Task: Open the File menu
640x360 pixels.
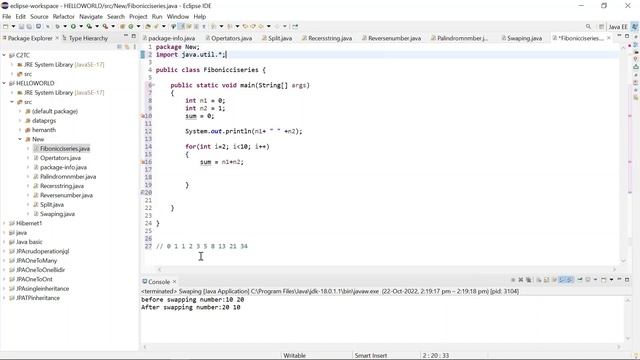Action: (7, 16)
